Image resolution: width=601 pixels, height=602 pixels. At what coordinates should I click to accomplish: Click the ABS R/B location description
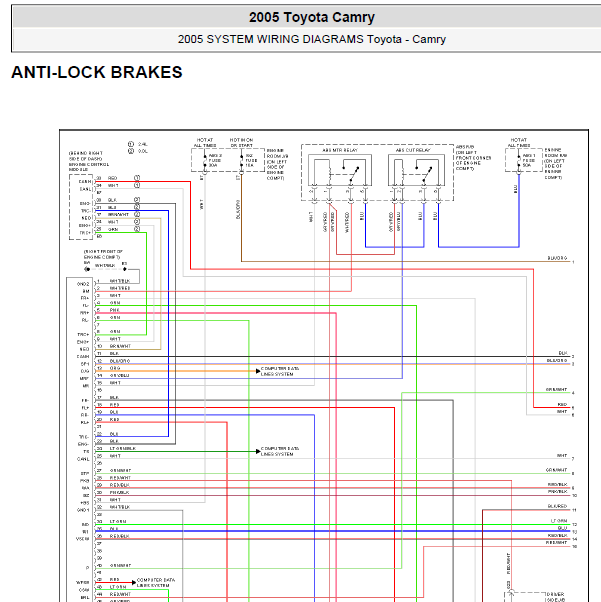tap(473, 158)
